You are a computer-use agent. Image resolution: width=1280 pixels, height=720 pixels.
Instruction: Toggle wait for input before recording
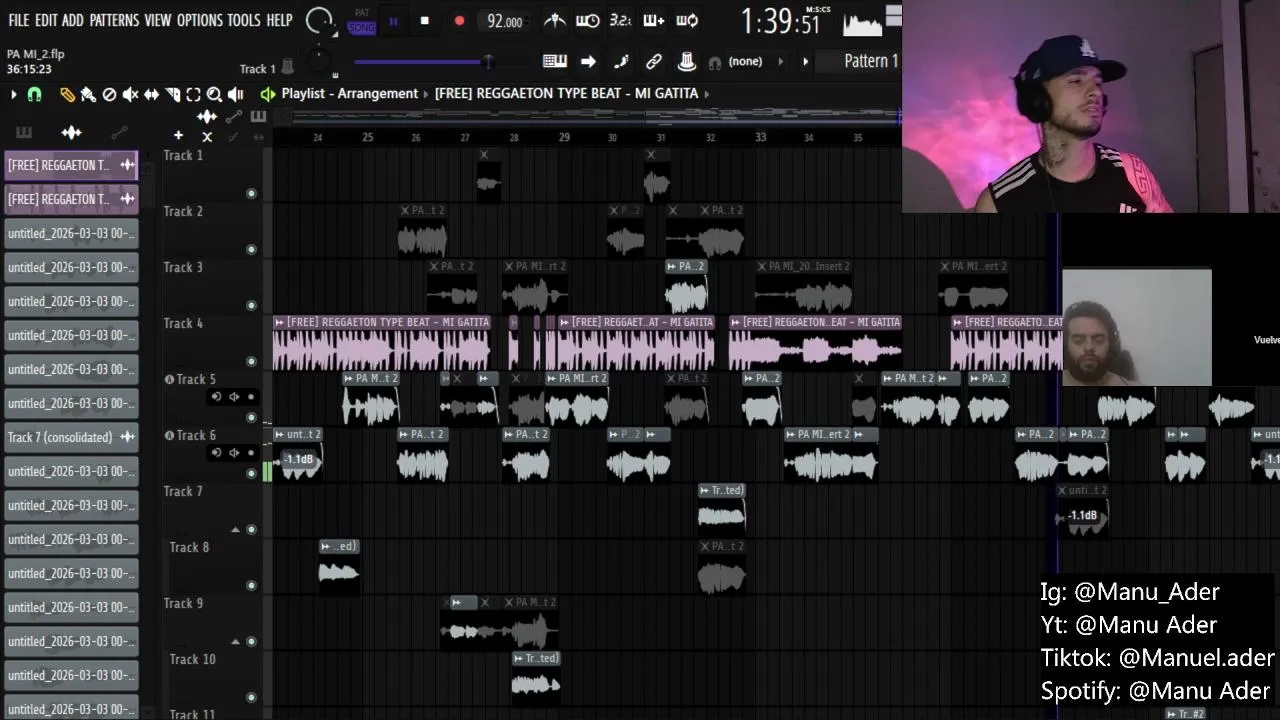[x=588, y=20]
